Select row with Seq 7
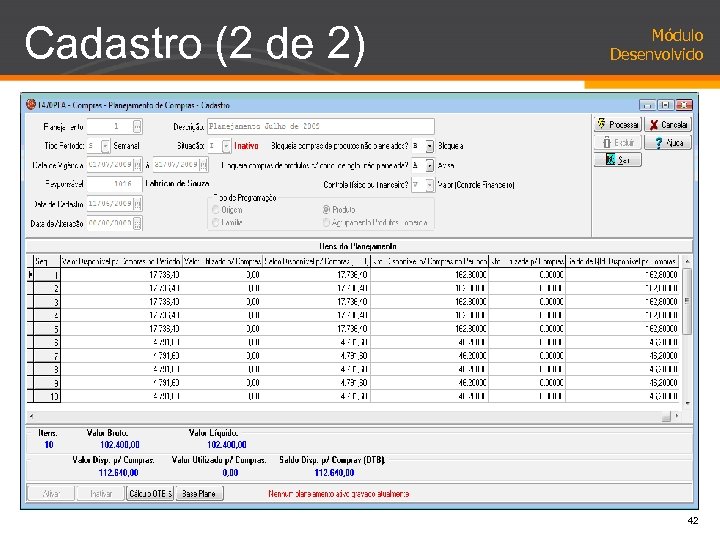 353,356
